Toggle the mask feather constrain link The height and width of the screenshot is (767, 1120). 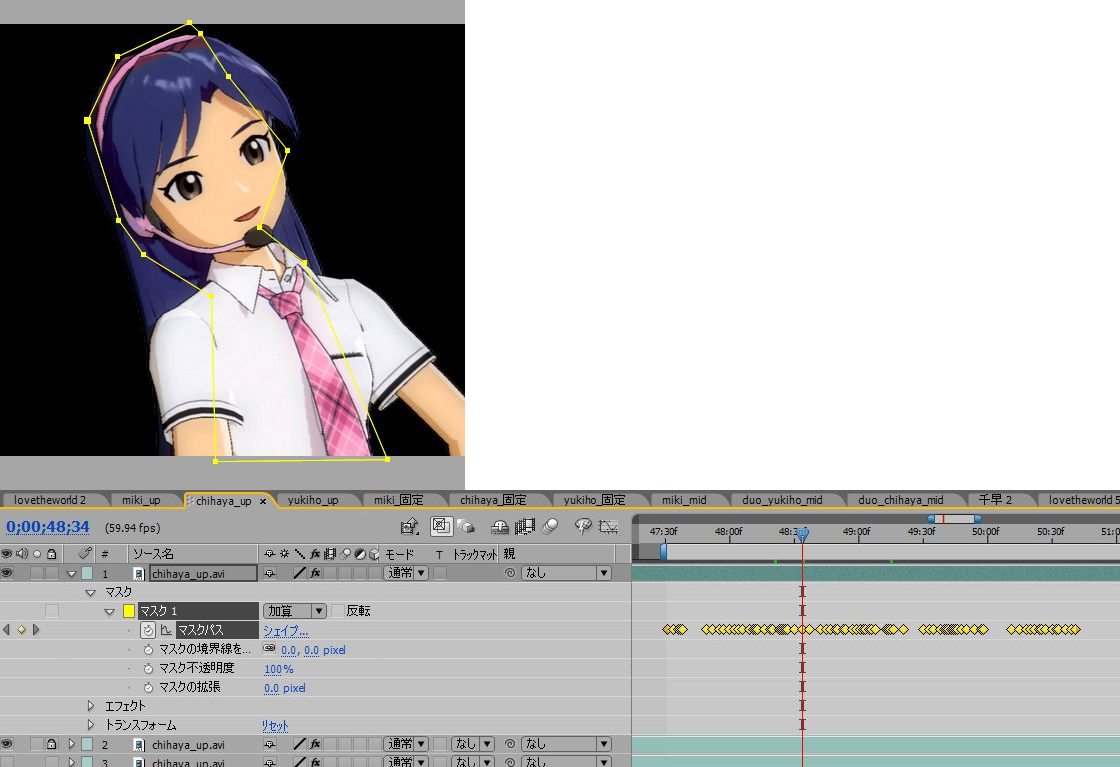(269, 648)
